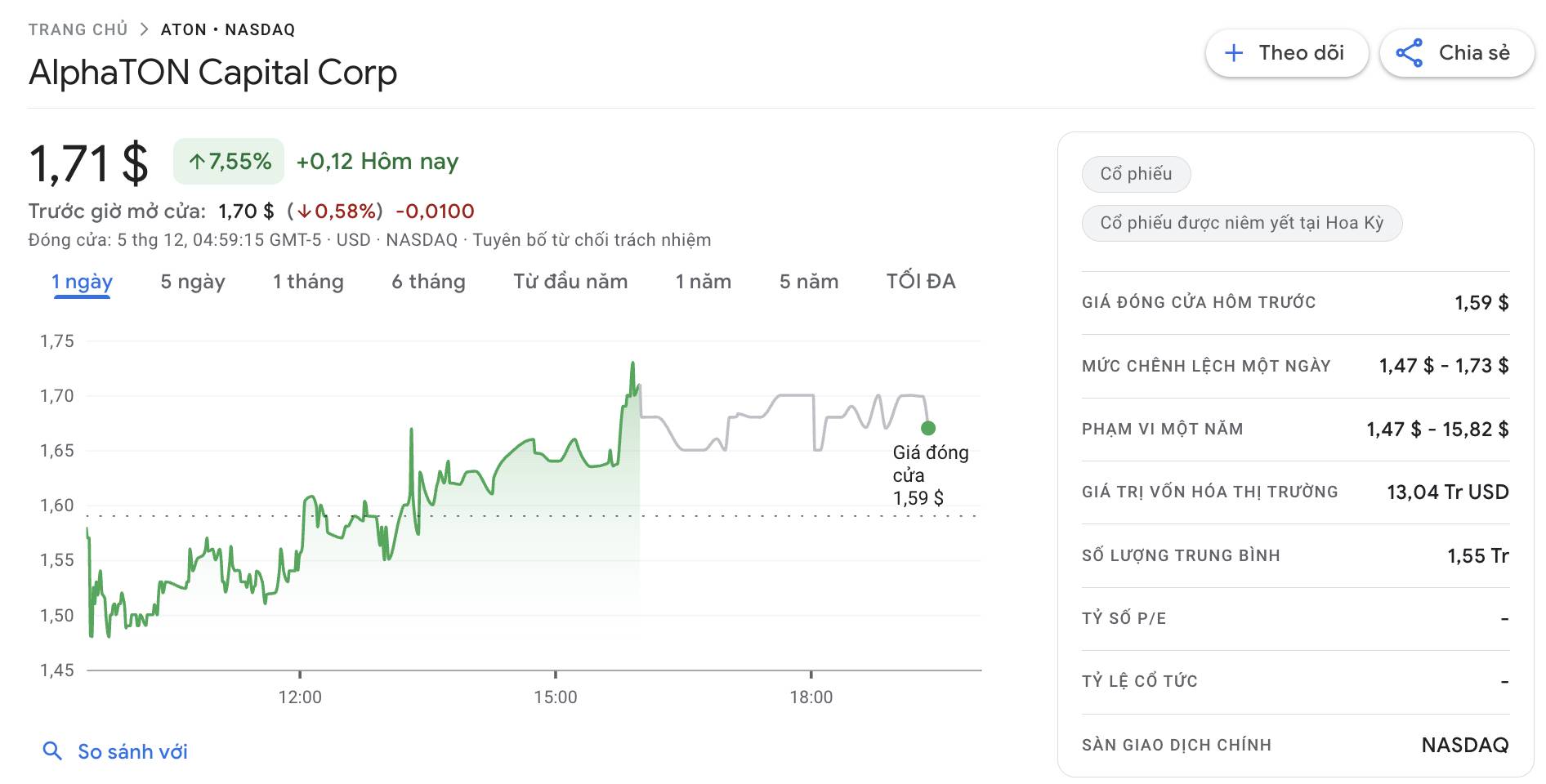Viewport: 1546px width, 784px height.
Task: Click the green upward arrow beside 7,55%
Action: [196, 161]
